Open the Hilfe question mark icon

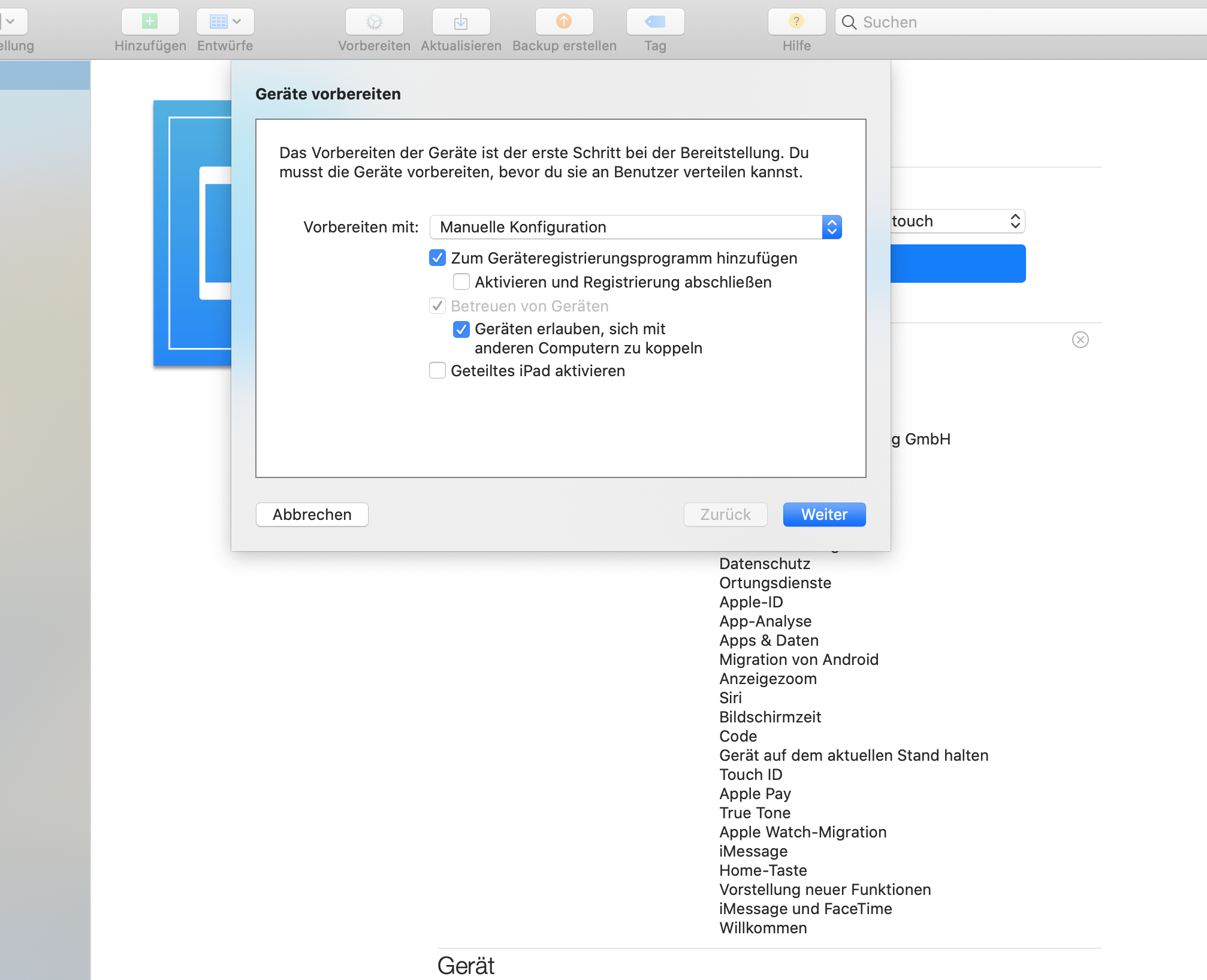click(796, 22)
